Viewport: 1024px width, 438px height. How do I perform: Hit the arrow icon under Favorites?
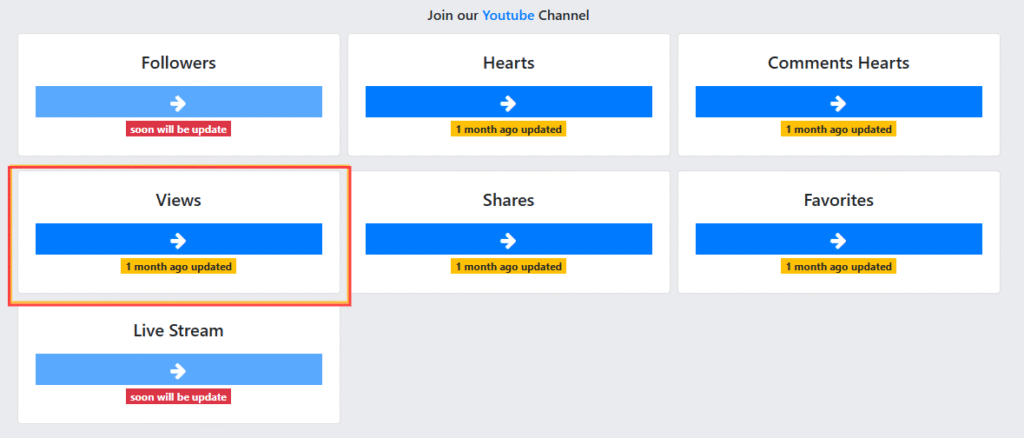pos(838,240)
